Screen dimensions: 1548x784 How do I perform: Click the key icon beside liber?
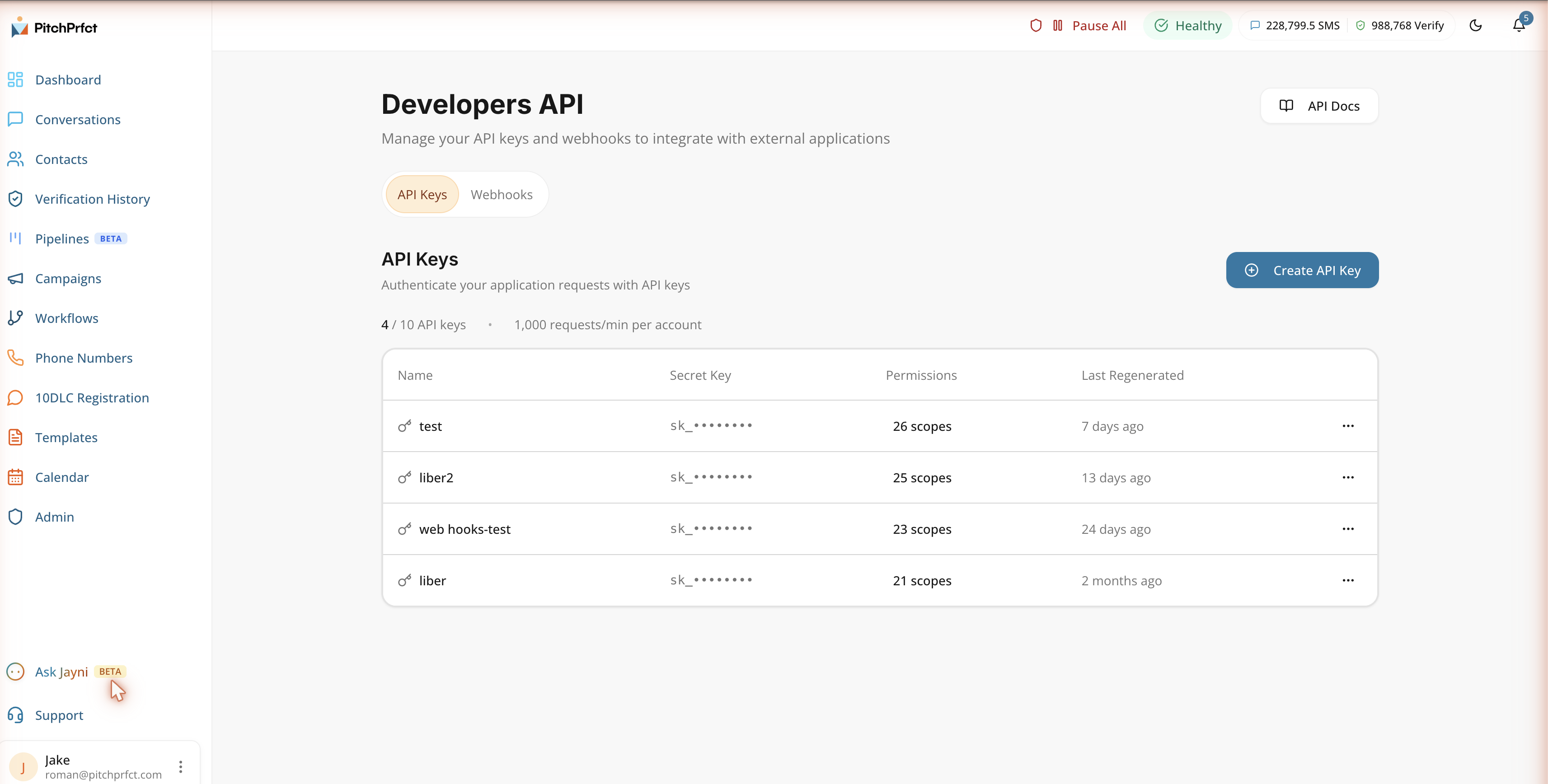point(404,580)
